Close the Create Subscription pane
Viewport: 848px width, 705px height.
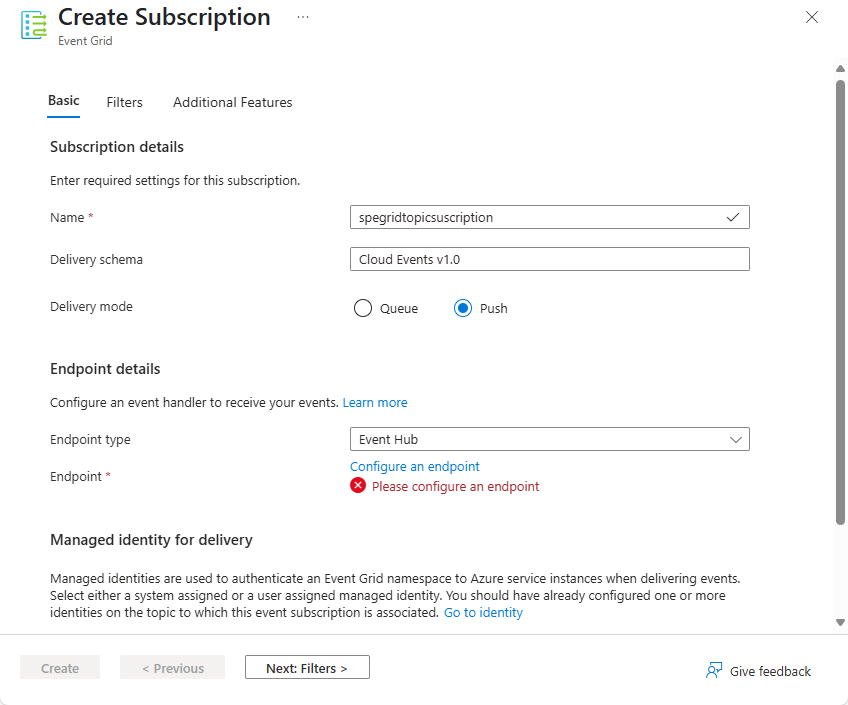812,17
